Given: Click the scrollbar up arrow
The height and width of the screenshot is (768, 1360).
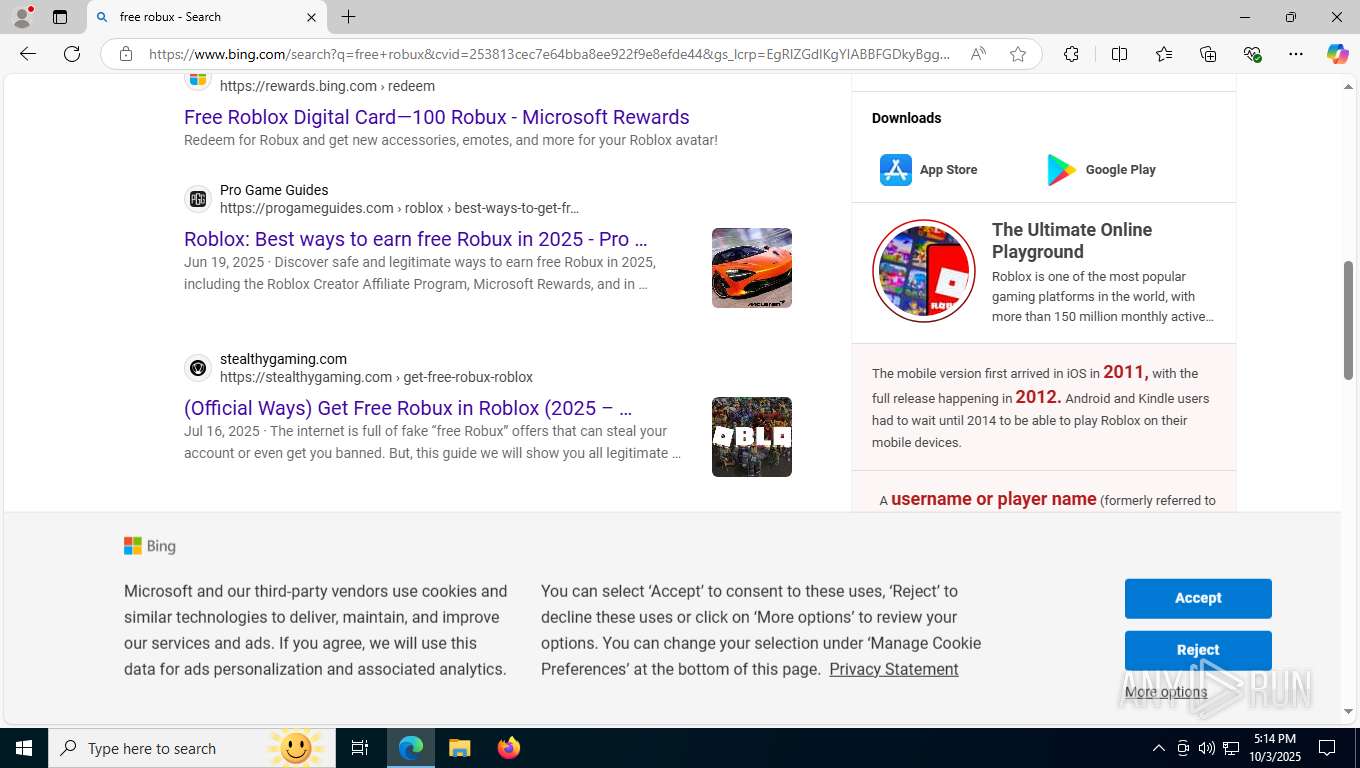Looking at the screenshot, I should pyautogui.click(x=1348, y=88).
